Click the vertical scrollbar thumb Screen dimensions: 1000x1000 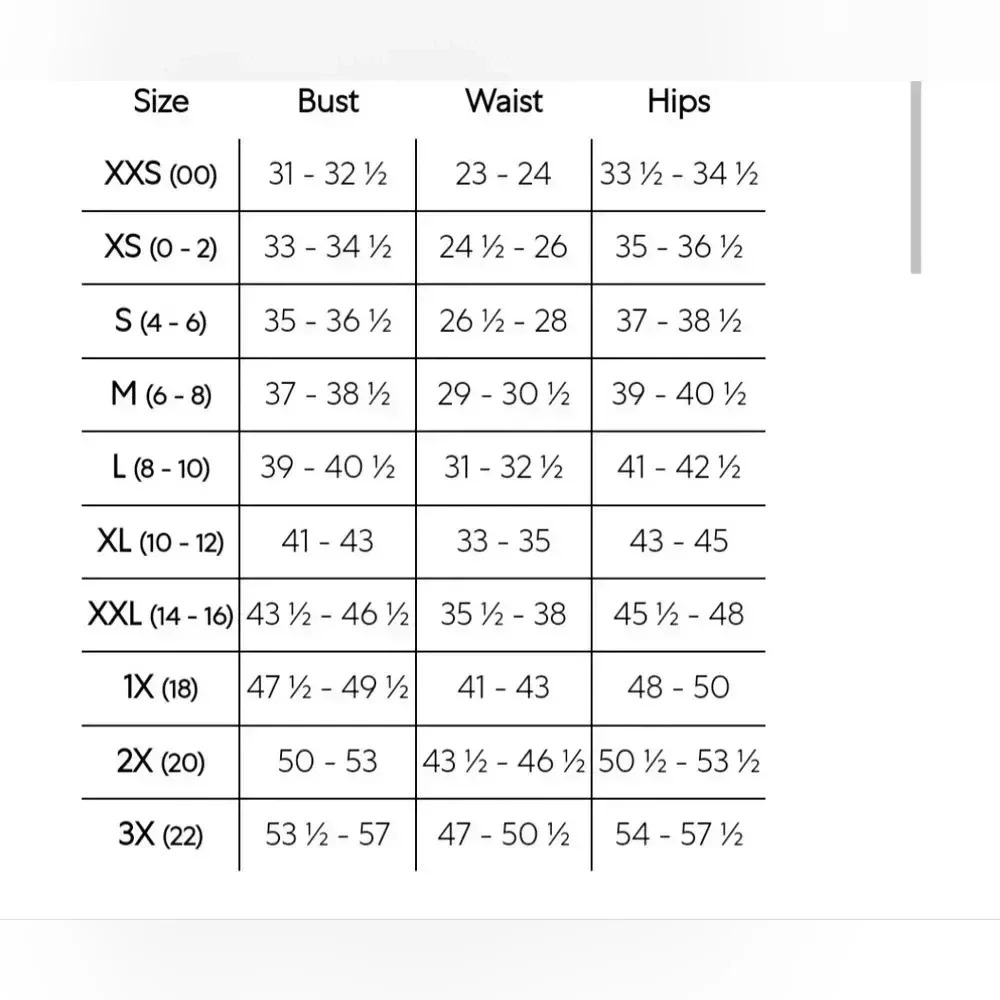(x=916, y=177)
